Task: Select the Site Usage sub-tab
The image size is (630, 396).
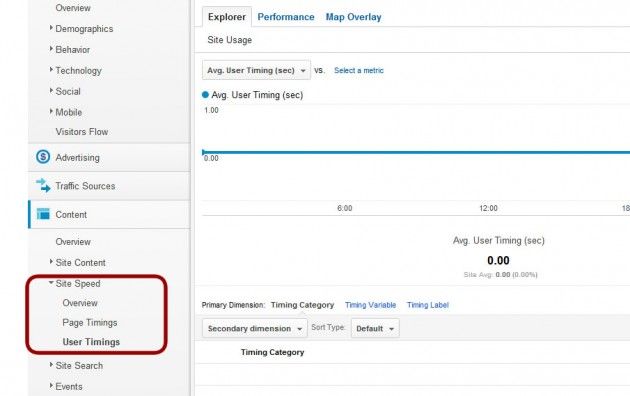Action: click(230, 40)
